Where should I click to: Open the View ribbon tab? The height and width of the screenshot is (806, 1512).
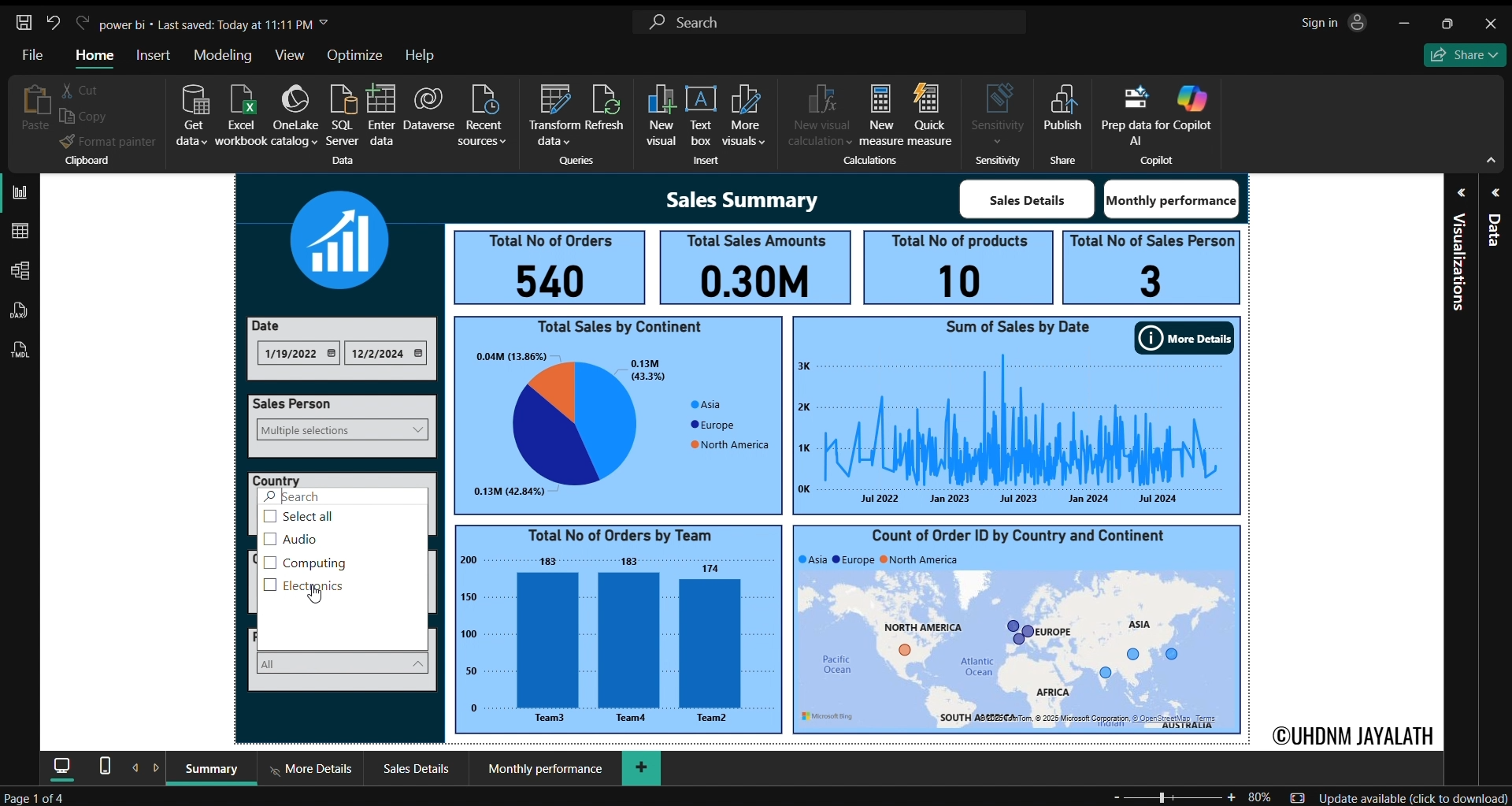[x=291, y=56]
